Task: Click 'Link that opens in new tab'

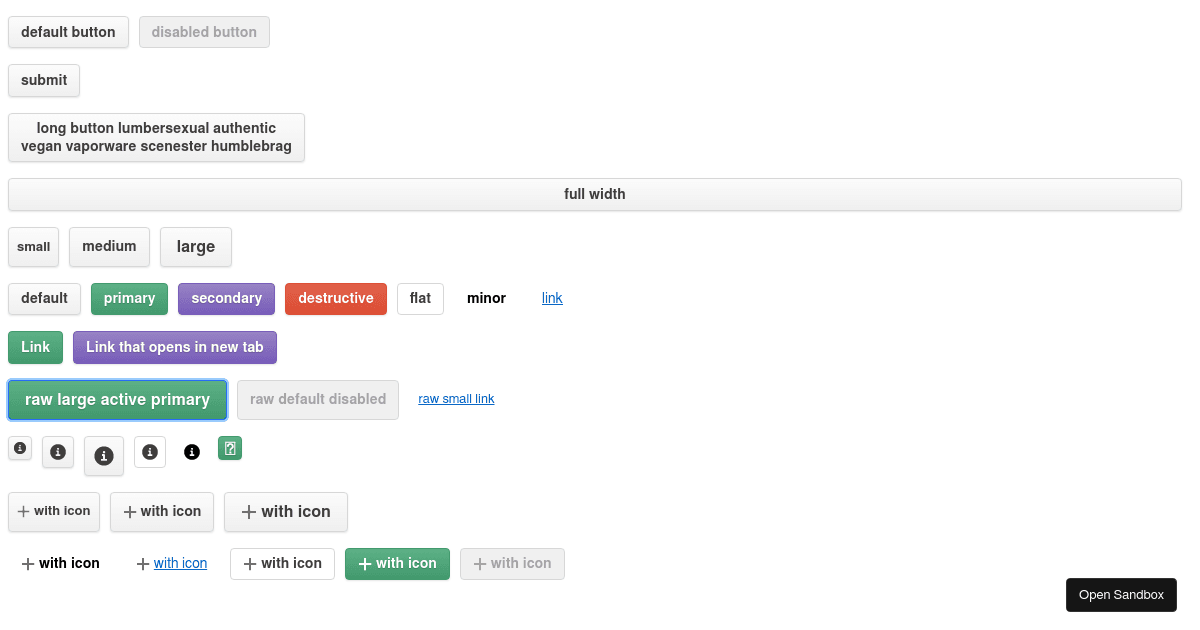Action: click(x=174, y=347)
